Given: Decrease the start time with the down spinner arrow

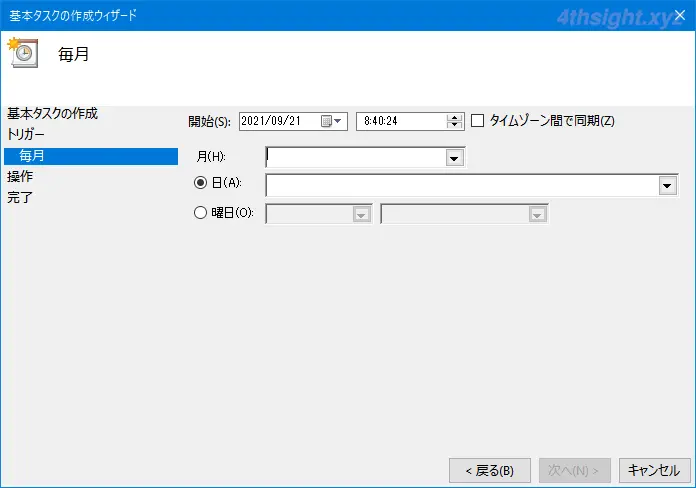Looking at the screenshot, I should coord(454,125).
